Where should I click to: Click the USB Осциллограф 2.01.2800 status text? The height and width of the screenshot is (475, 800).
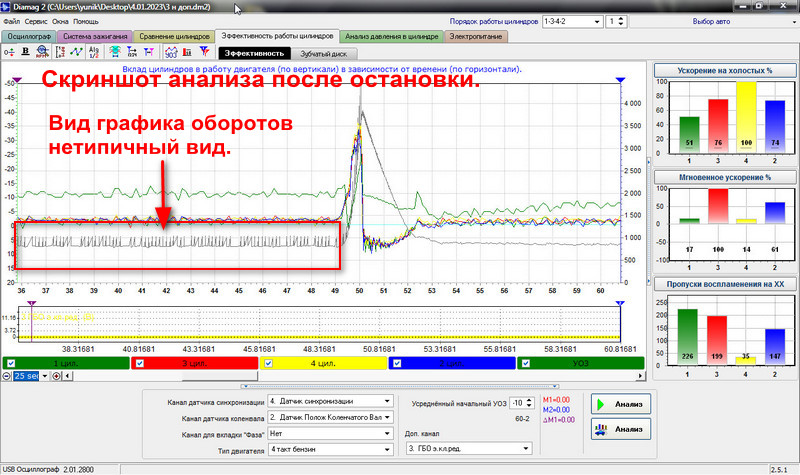[x=48, y=469]
